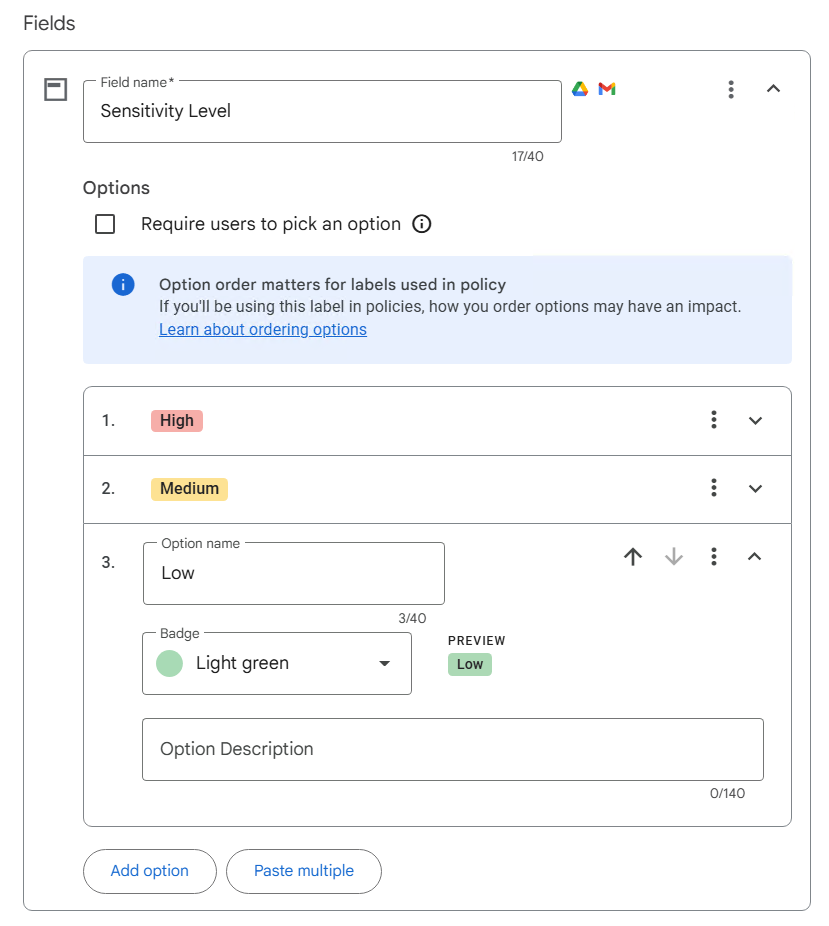Click the Add option button

150,871
